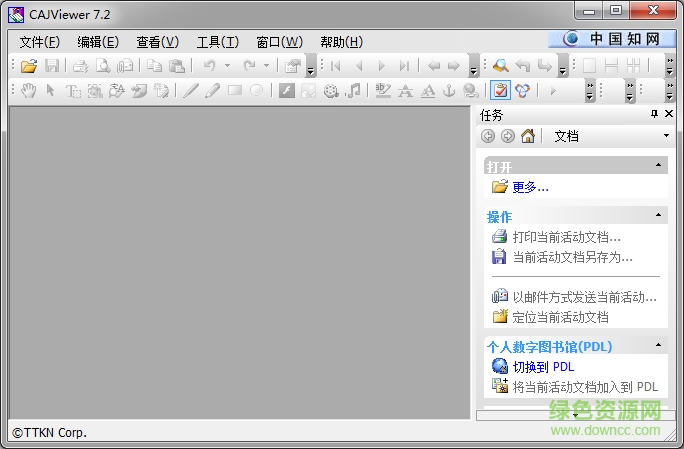684x449 pixels.
Task: Collapse the 操作 section
Action: click(x=658, y=215)
